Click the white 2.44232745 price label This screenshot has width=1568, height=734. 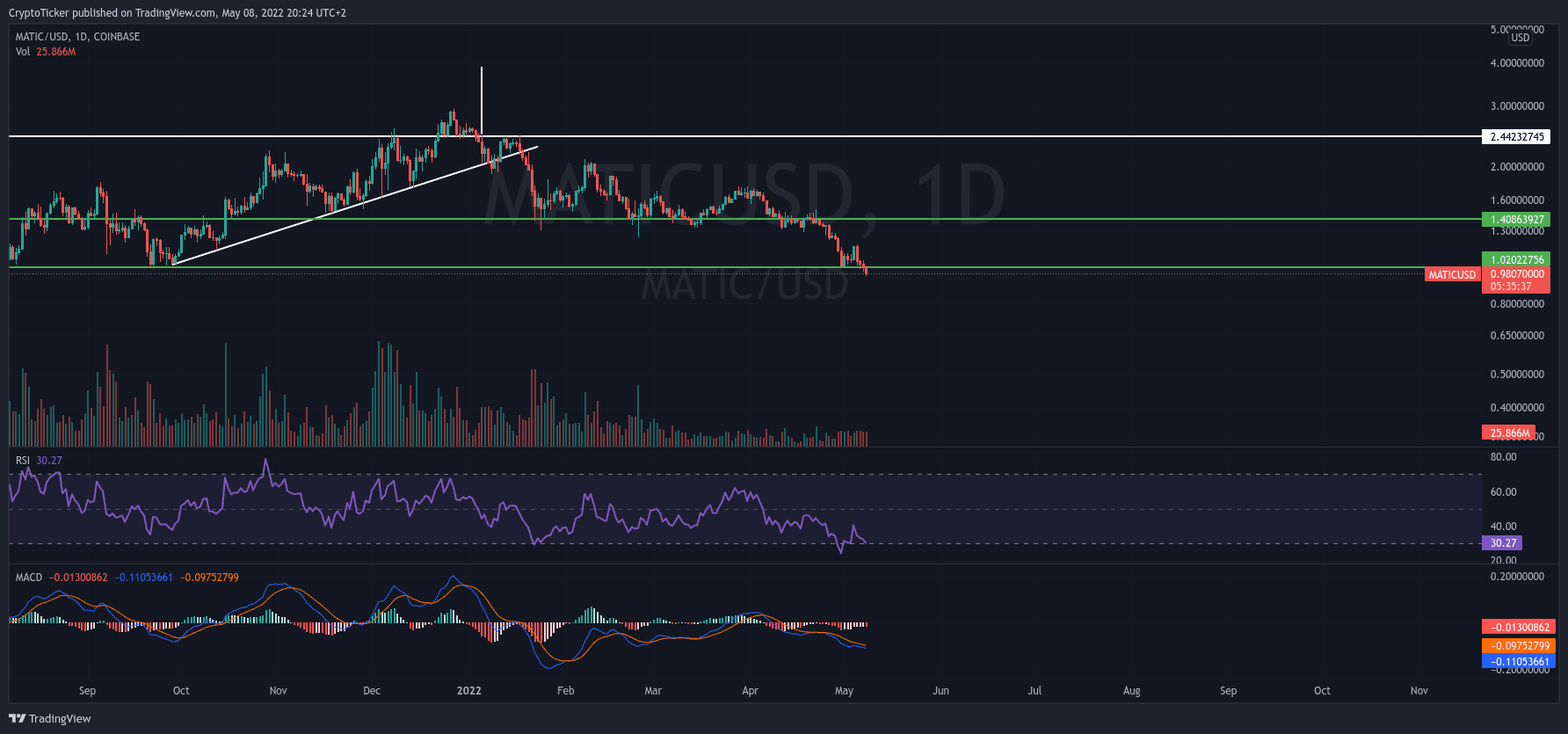coord(1516,137)
